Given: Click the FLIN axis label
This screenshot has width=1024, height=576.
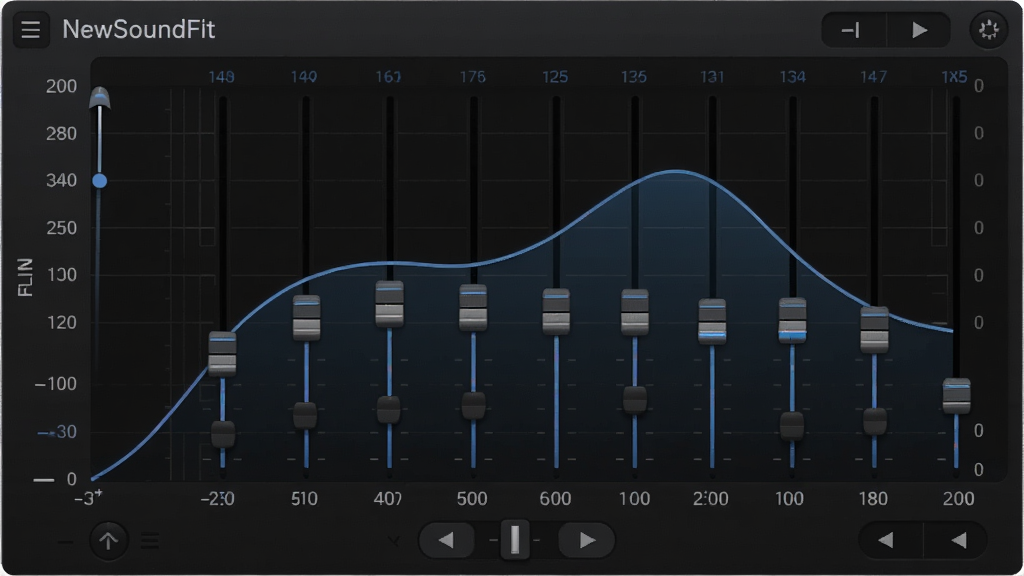Looking at the screenshot, I should (x=25, y=277).
